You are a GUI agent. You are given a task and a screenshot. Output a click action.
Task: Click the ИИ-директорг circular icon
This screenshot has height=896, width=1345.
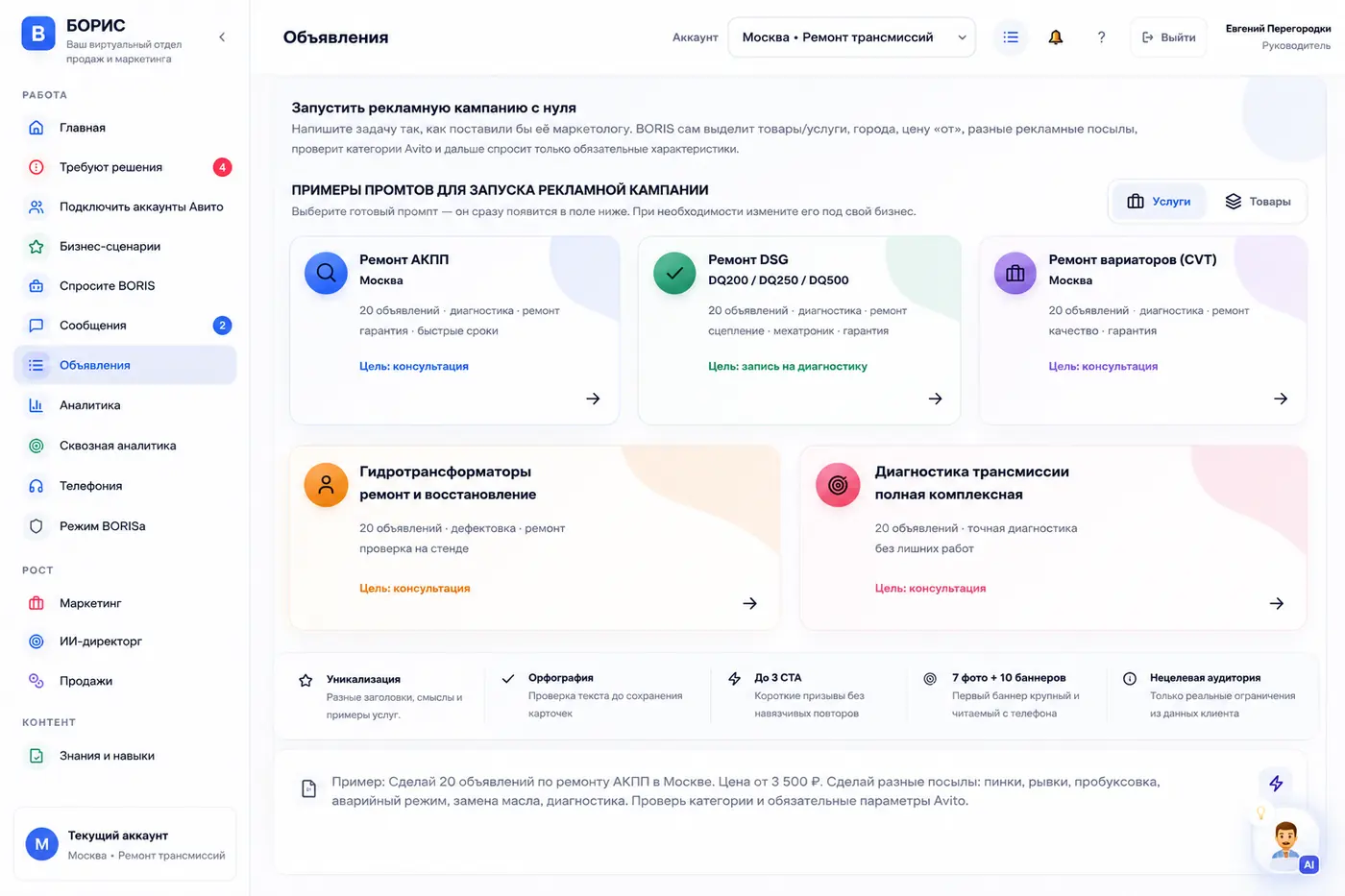point(37,642)
